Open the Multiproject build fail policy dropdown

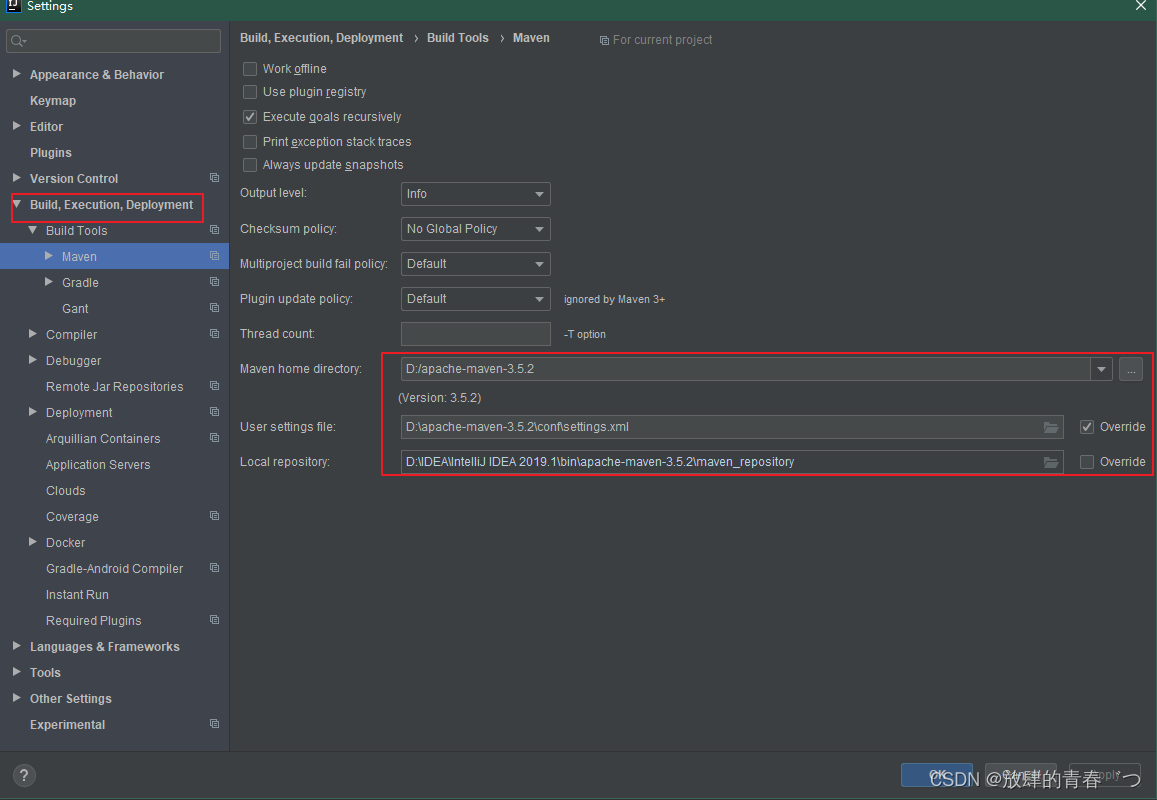click(476, 264)
